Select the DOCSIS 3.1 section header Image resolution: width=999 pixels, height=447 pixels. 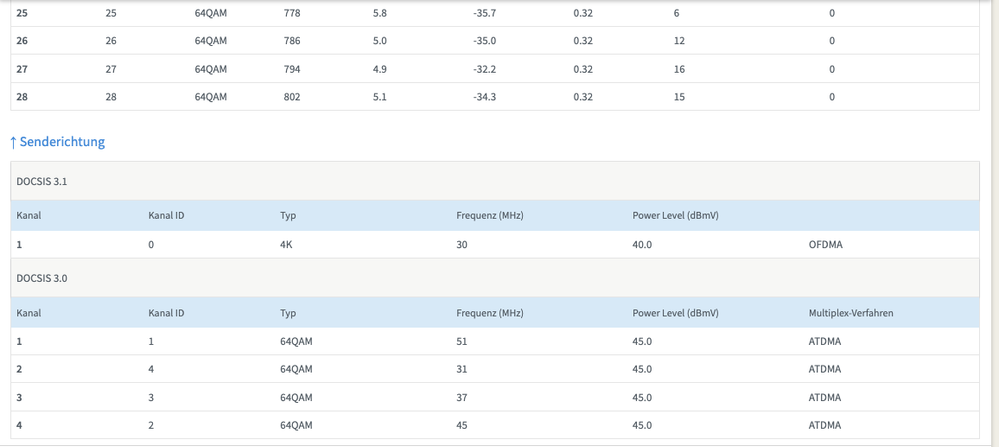[x=495, y=181]
